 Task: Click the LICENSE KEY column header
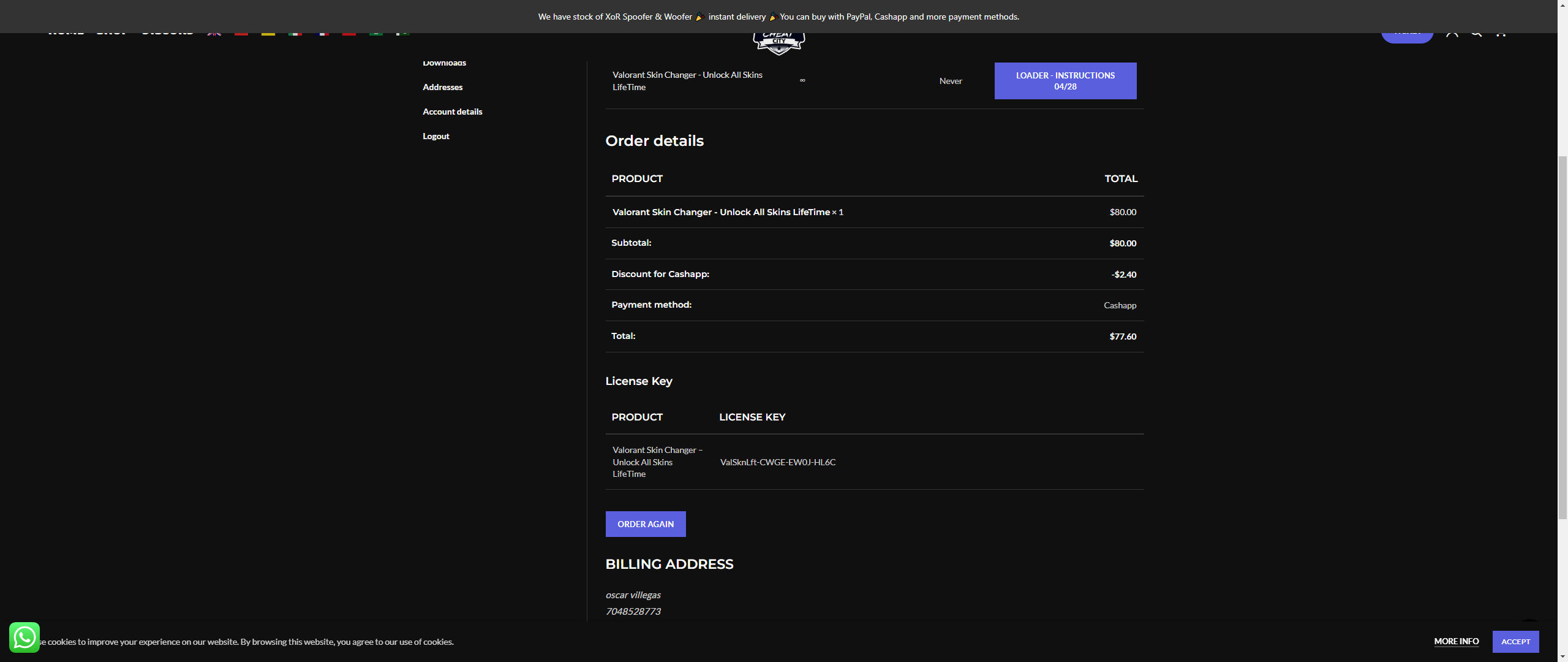(752, 417)
